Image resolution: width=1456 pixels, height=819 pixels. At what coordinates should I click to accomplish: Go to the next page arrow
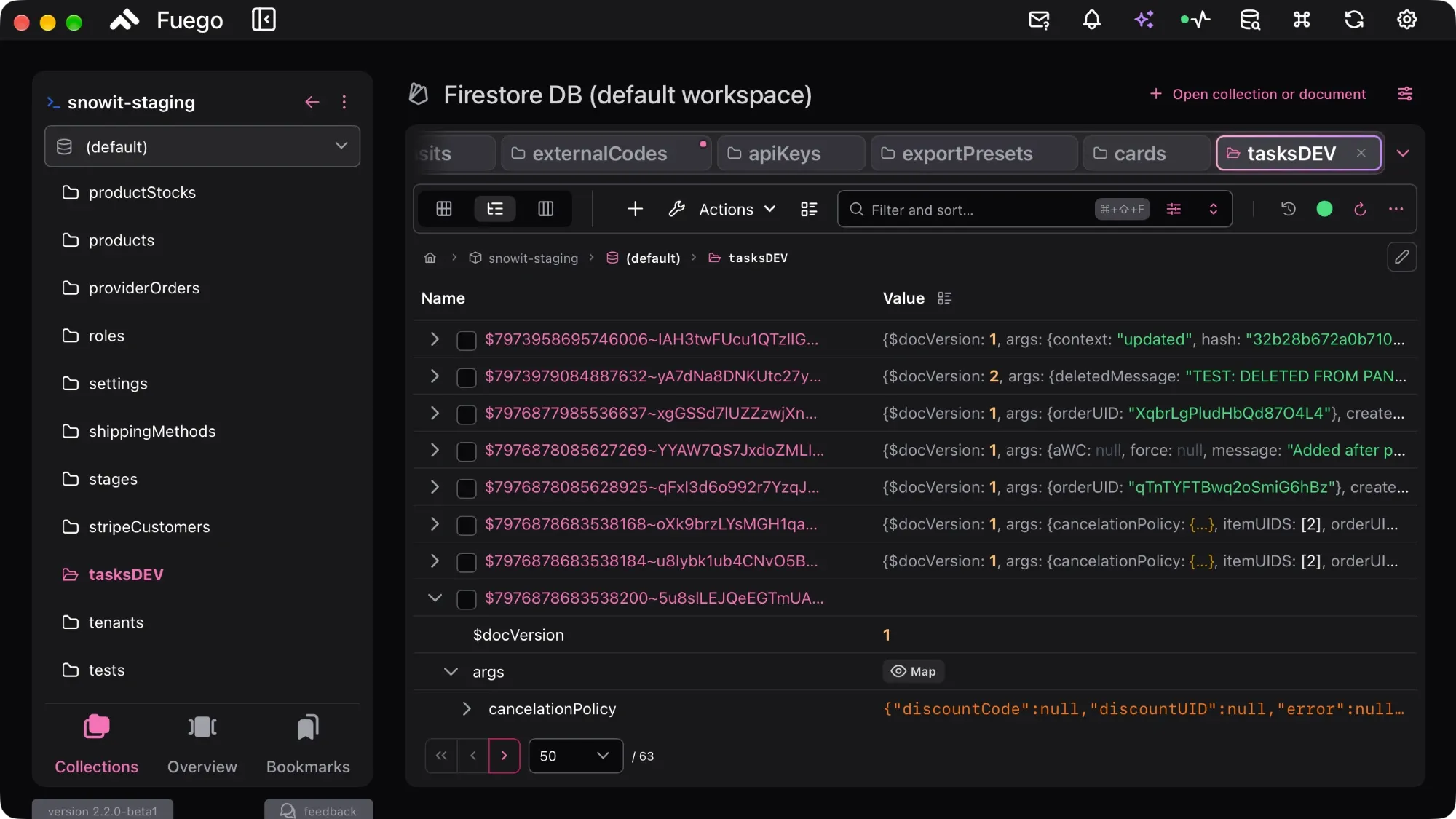pyautogui.click(x=504, y=756)
